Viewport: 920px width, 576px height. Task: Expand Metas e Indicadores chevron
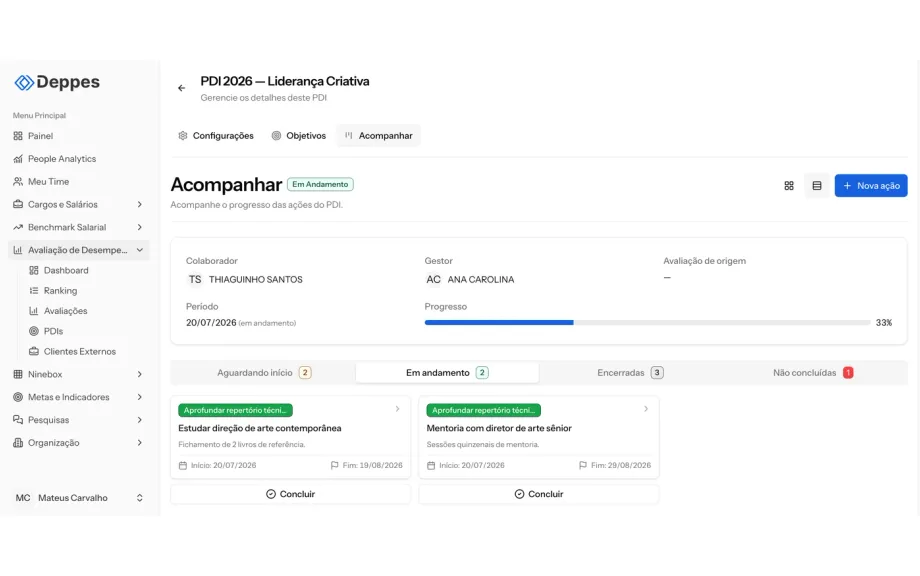[140, 397]
